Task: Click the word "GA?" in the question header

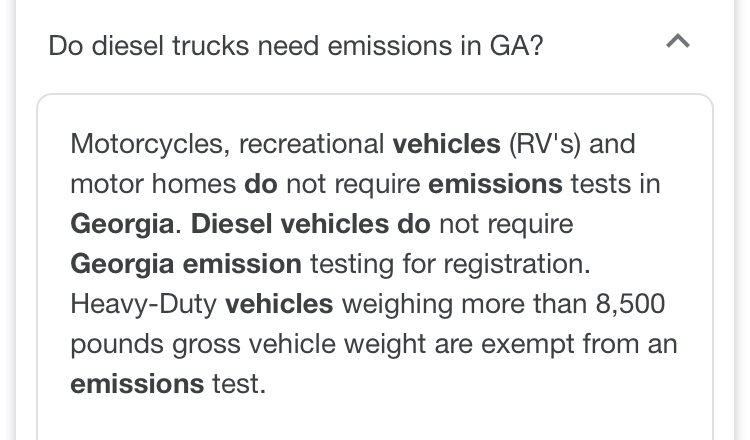Action: pos(516,46)
